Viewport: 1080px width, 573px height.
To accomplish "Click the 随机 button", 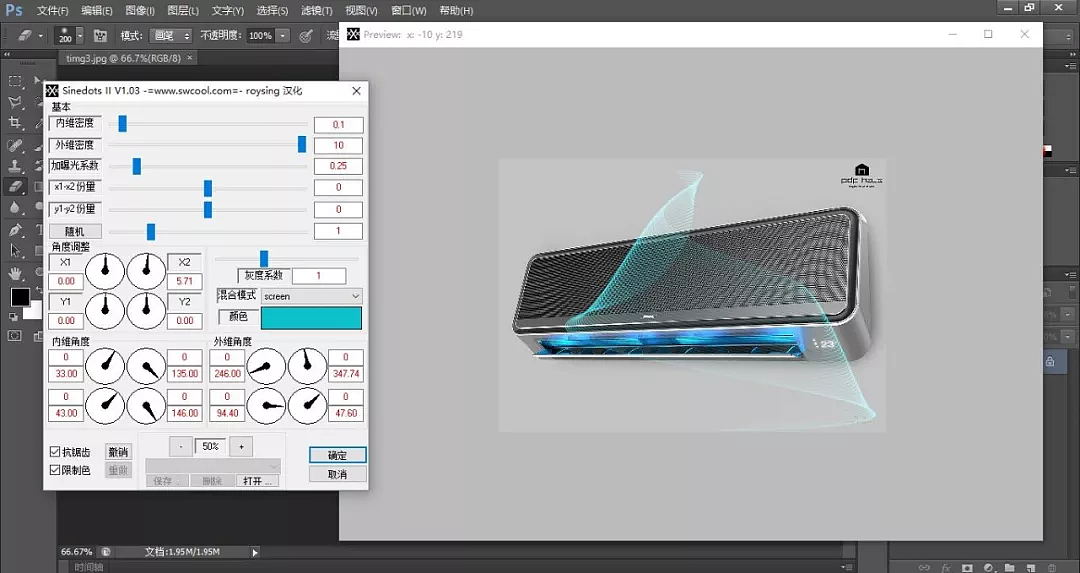I will tap(75, 231).
